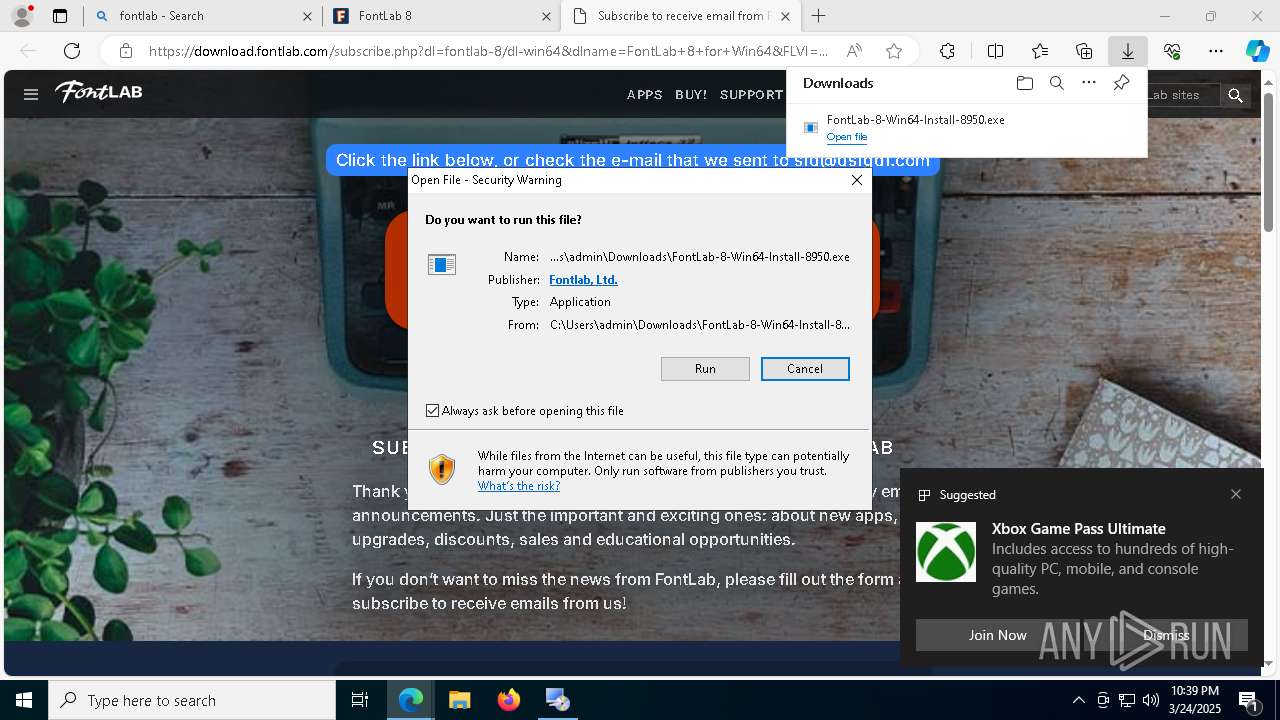The image size is (1280, 720).
Task: Open the Fontlab, Ltd. publisher link
Action: click(x=583, y=280)
